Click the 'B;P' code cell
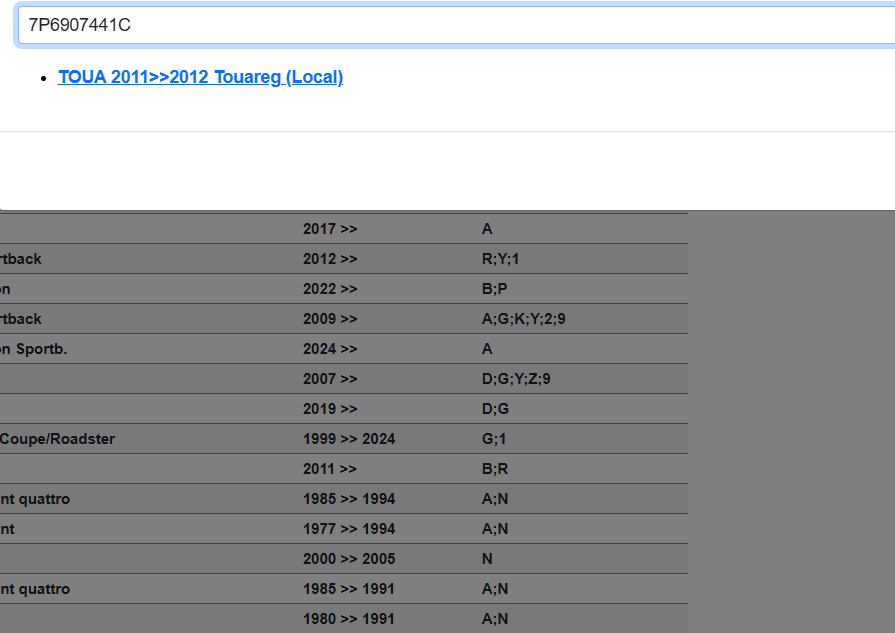Screen dimensions: 895x633 [x=494, y=289]
